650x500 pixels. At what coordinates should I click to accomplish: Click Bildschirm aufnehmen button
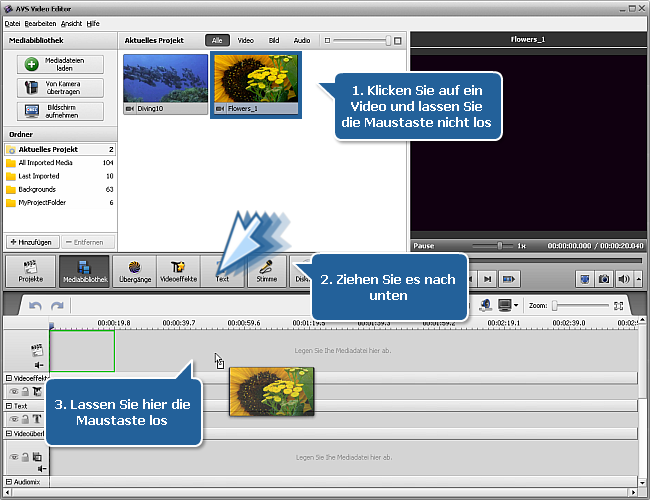(59, 112)
